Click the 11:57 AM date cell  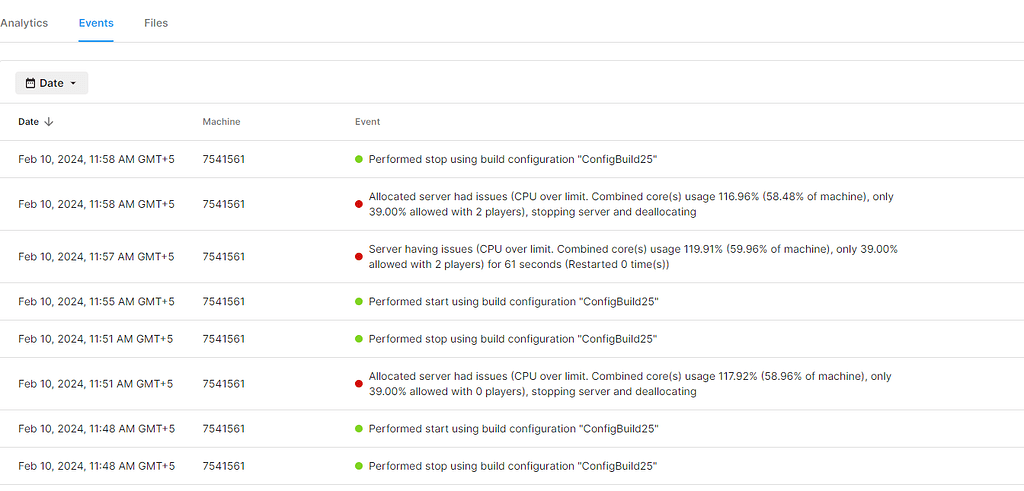(96, 257)
